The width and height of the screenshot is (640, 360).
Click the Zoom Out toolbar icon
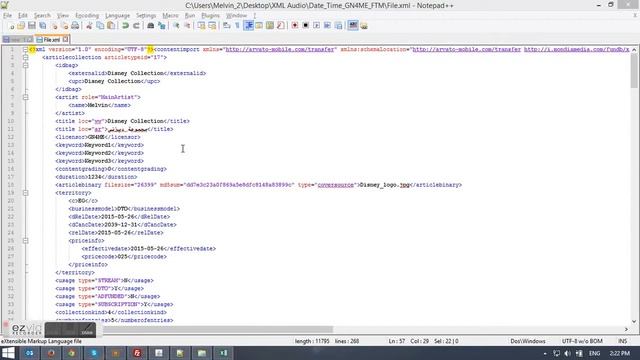click(187, 26)
